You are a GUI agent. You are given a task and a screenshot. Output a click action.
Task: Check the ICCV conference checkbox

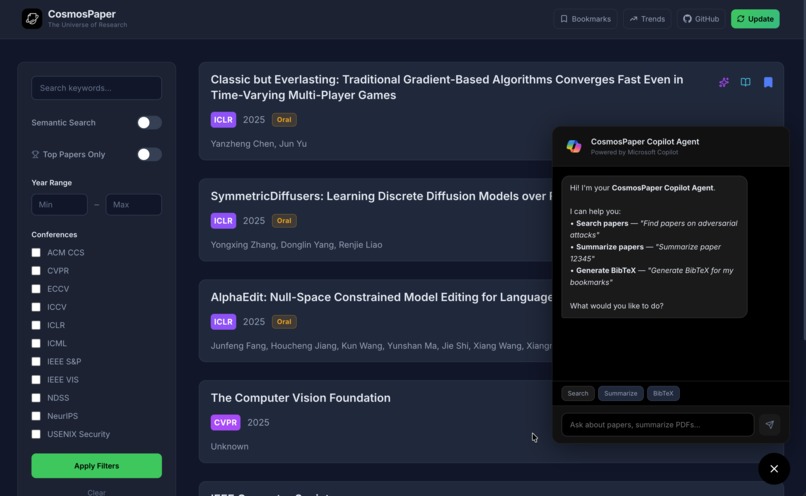[x=36, y=307]
